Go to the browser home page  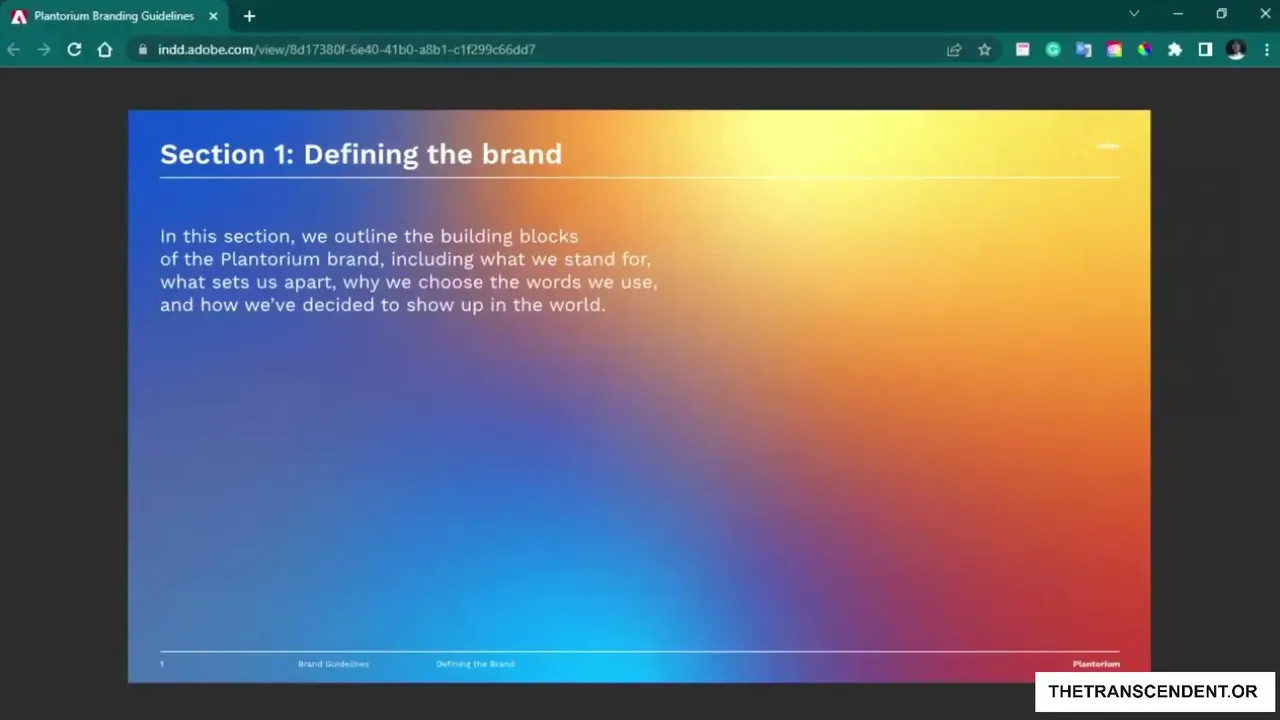point(105,49)
